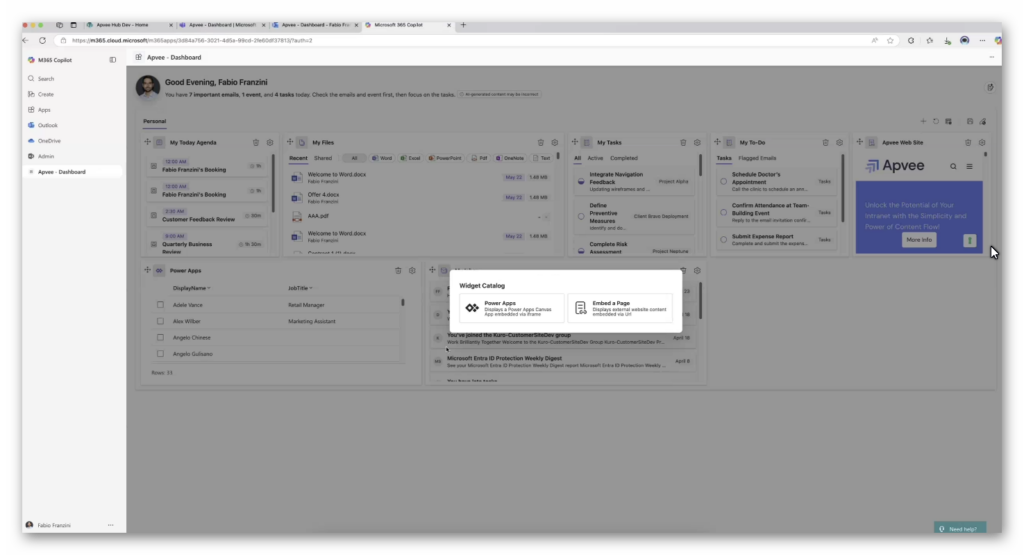Open My To-Do widget settings gear
Viewport: 1024px width, 555px height.
coord(839,142)
